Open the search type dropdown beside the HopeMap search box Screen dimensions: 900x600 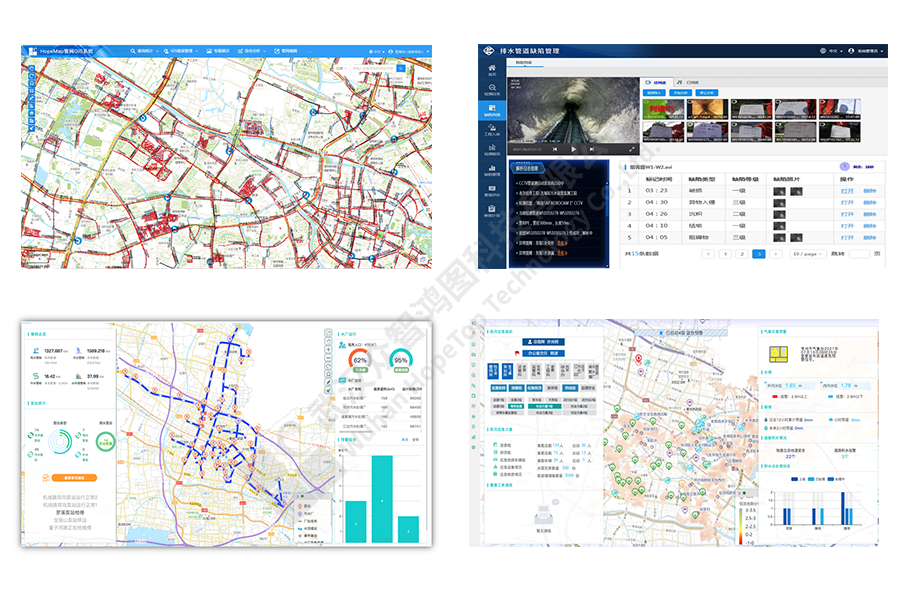coord(342,68)
